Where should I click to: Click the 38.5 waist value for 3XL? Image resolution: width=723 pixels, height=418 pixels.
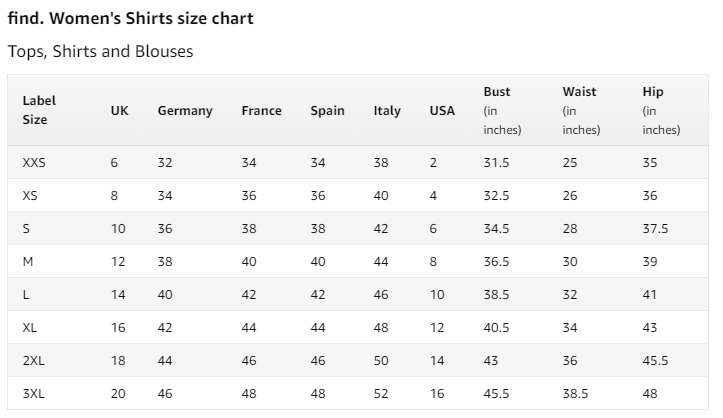pos(575,394)
